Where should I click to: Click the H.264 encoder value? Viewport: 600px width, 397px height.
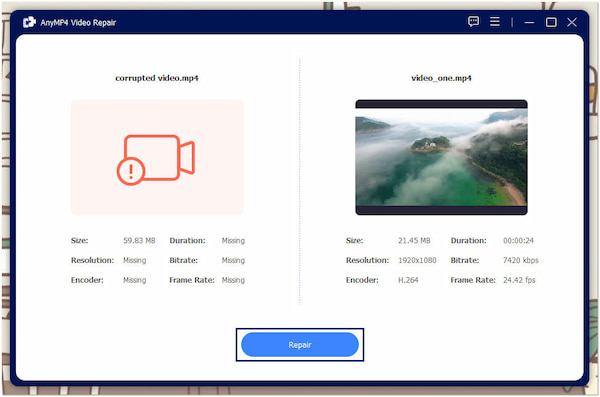coord(408,280)
